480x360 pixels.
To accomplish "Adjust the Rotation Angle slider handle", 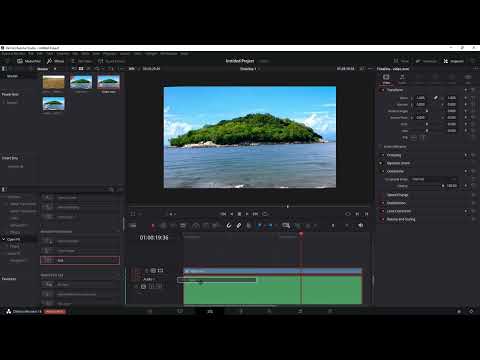I will pyautogui.click(x=427, y=111).
